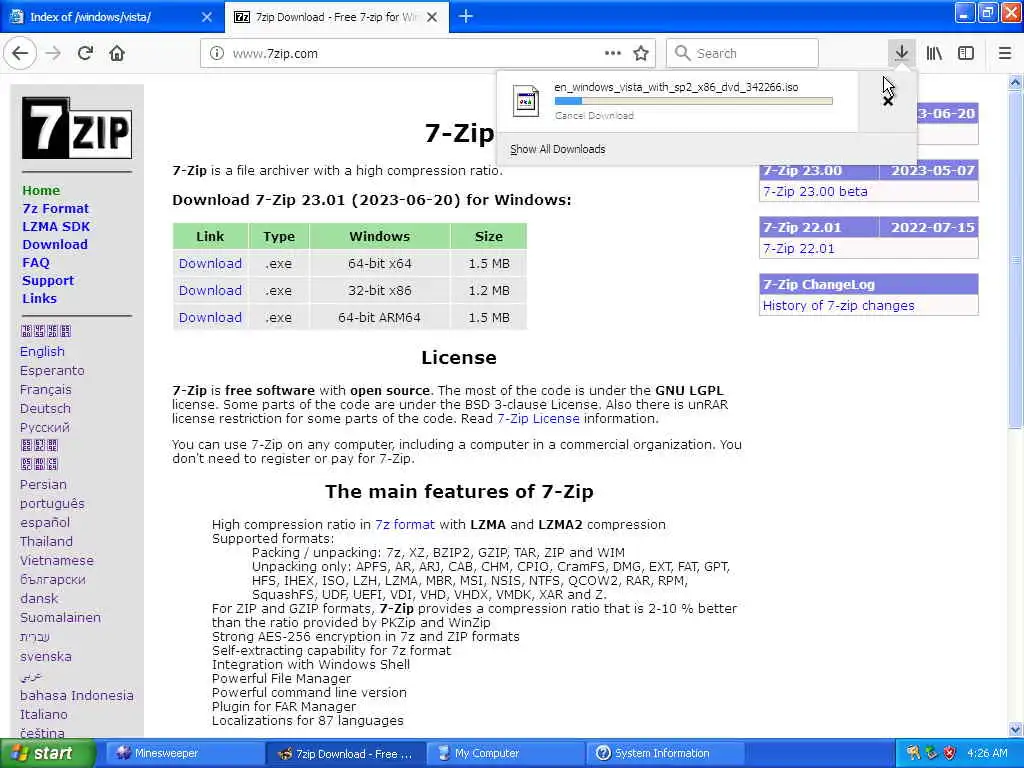Switch language to Thailand
Image resolution: width=1024 pixels, height=768 pixels.
tap(46, 541)
